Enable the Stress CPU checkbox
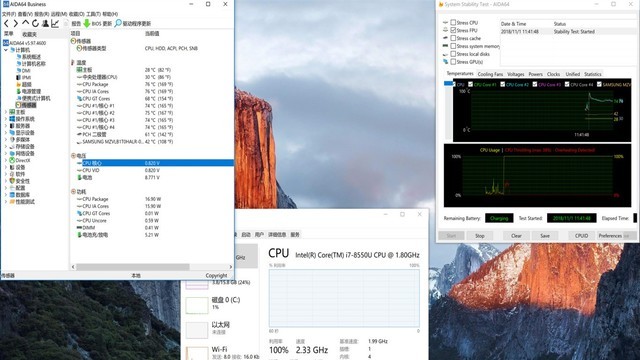The width and height of the screenshot is (640, 360). (x=453, y=22)
